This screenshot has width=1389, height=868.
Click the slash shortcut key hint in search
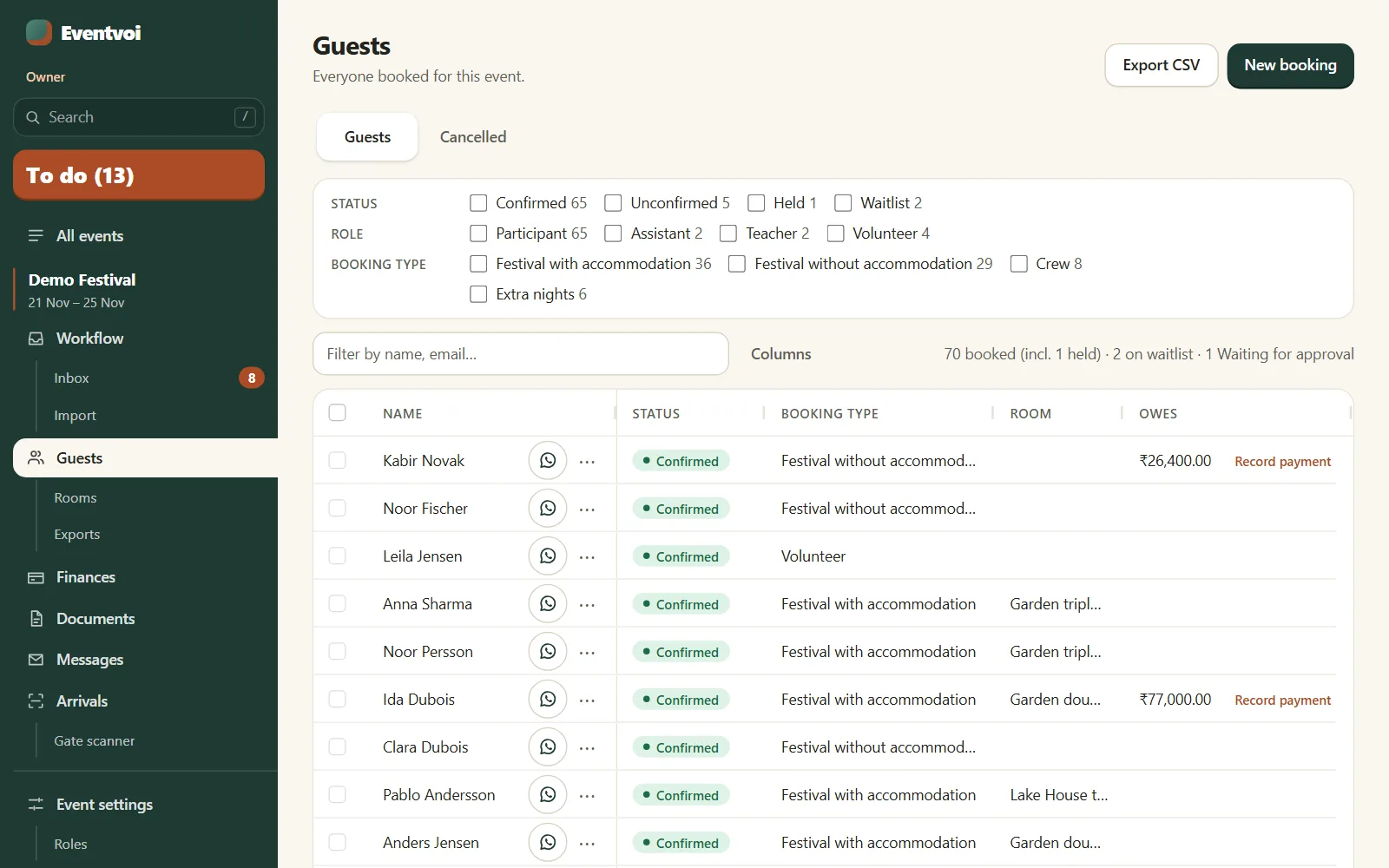(x=245, y=117)
